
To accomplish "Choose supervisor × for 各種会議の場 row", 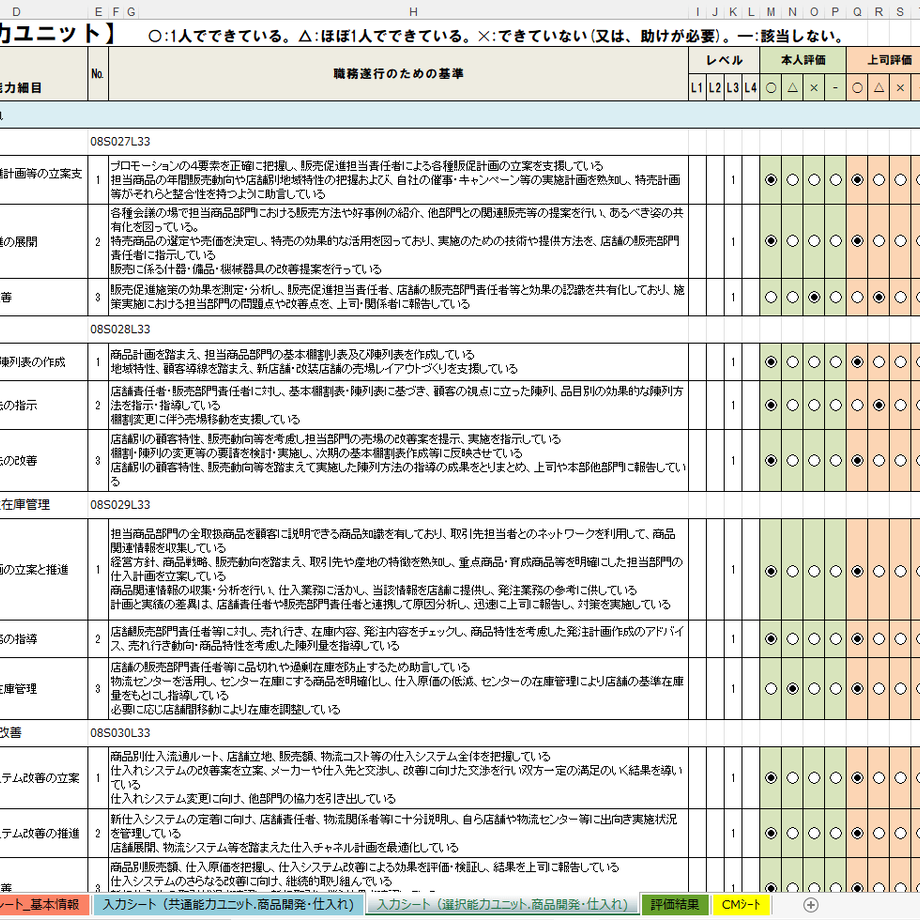I will [900, 241].
